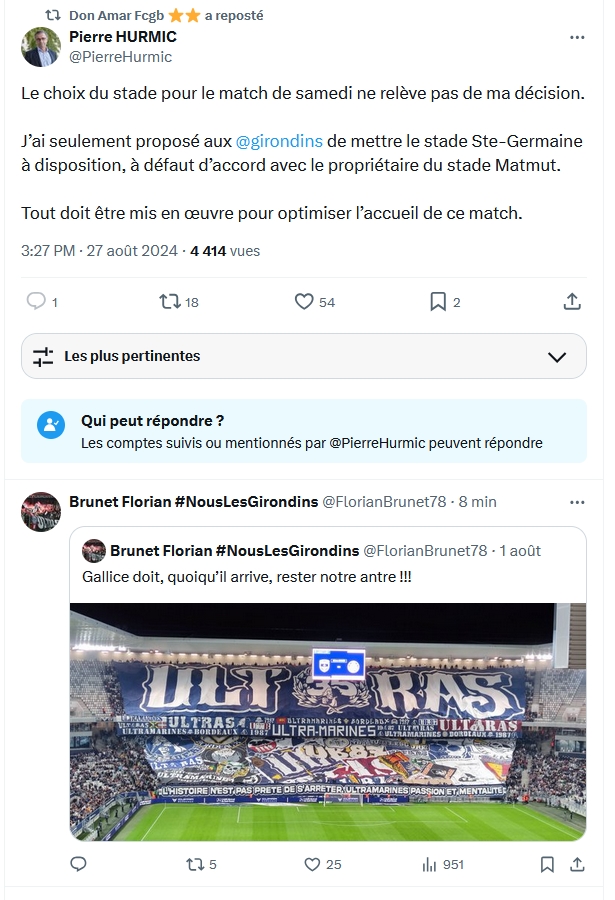Open more options on Brunet Florian's reply
The width and height of the screenshot is (615, 900).
(577, 501)
